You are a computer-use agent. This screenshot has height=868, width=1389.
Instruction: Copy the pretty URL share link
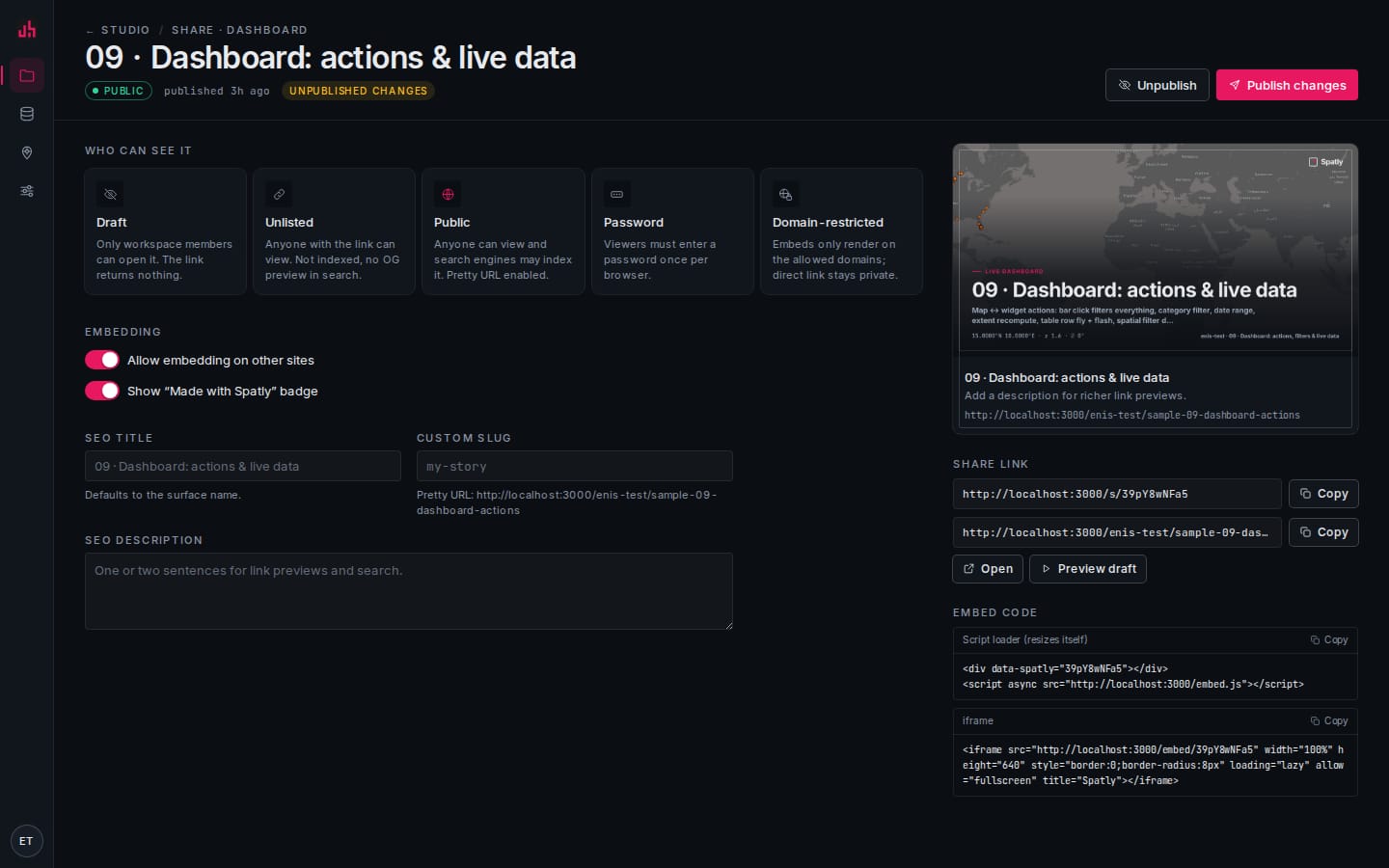click(1323, 532)
